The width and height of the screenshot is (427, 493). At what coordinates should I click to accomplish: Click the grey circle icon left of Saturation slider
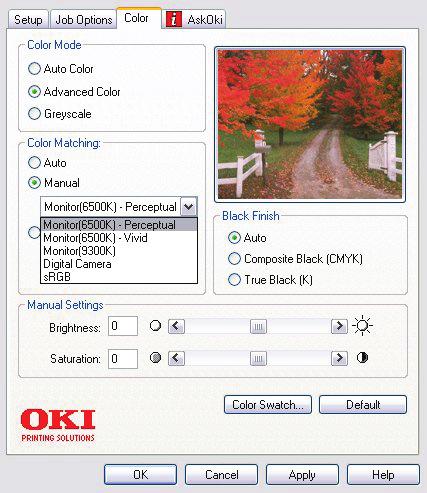coord(155,358)
